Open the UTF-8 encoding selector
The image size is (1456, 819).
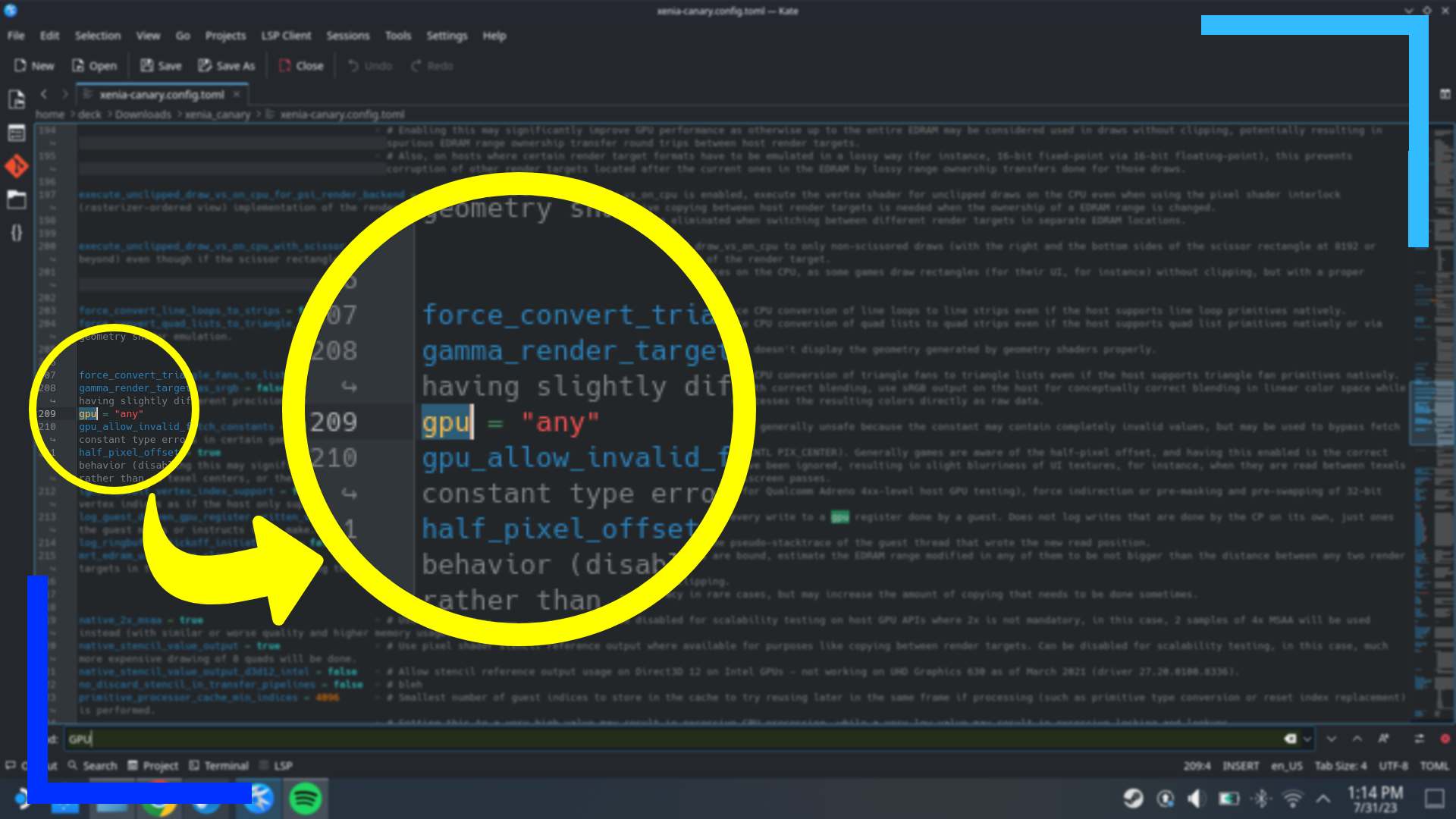pos(1393,766)
